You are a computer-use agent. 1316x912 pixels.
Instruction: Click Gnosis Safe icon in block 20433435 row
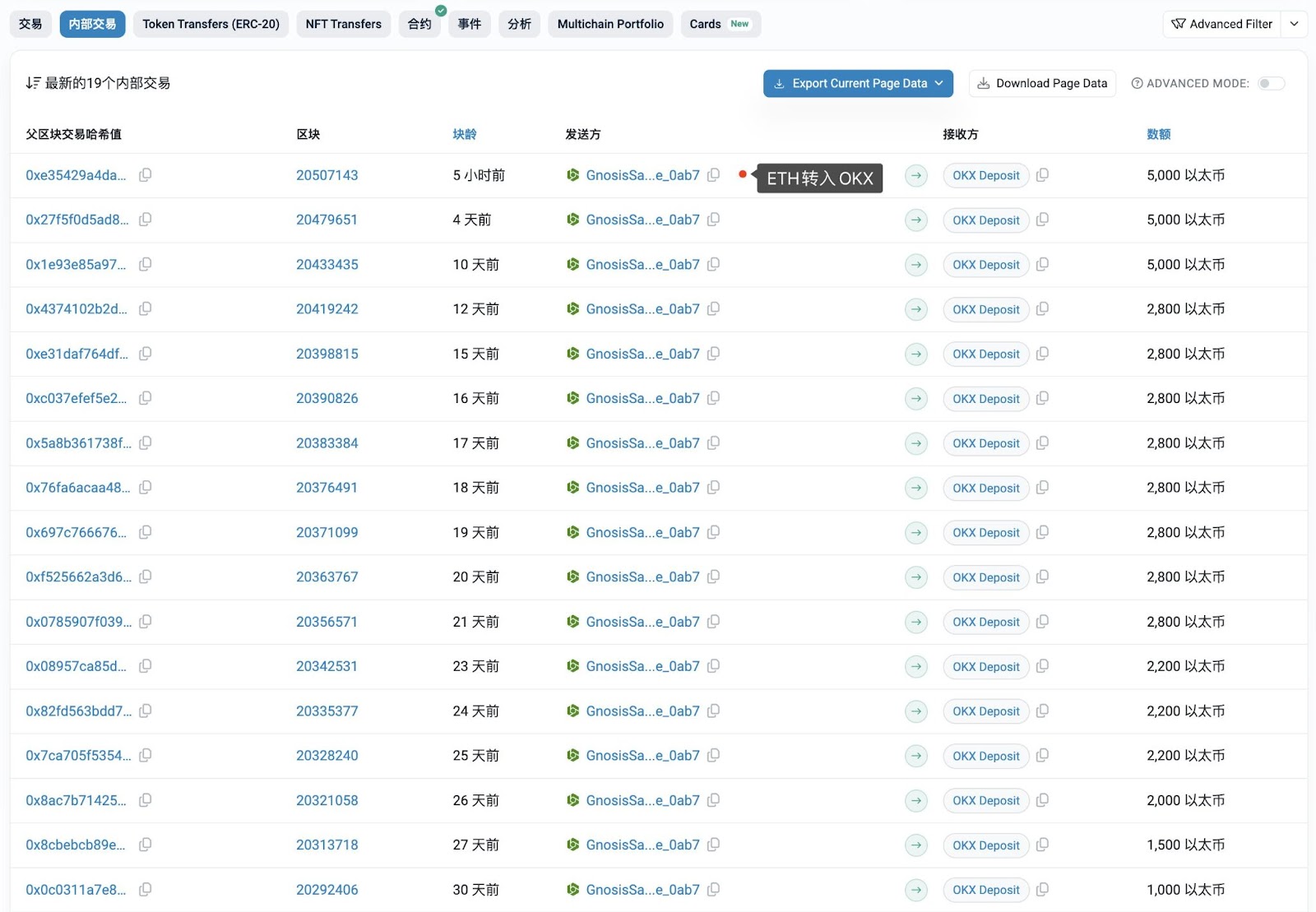click(x=573, y=264)
